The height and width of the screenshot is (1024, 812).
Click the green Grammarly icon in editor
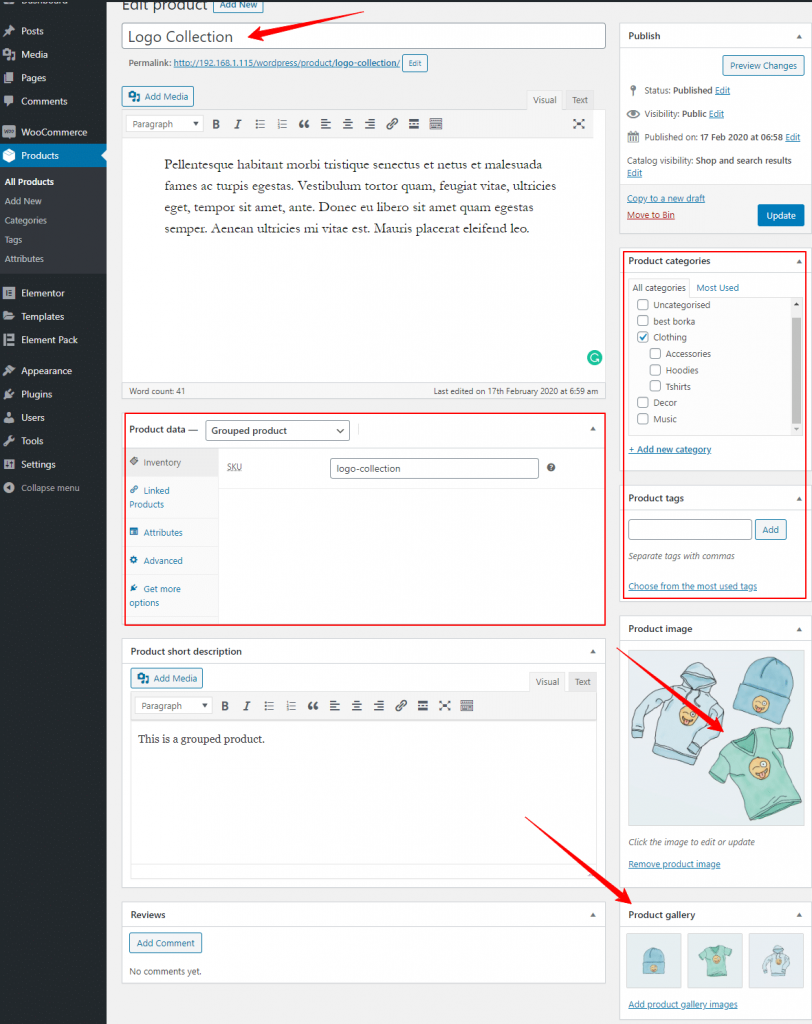594,357
